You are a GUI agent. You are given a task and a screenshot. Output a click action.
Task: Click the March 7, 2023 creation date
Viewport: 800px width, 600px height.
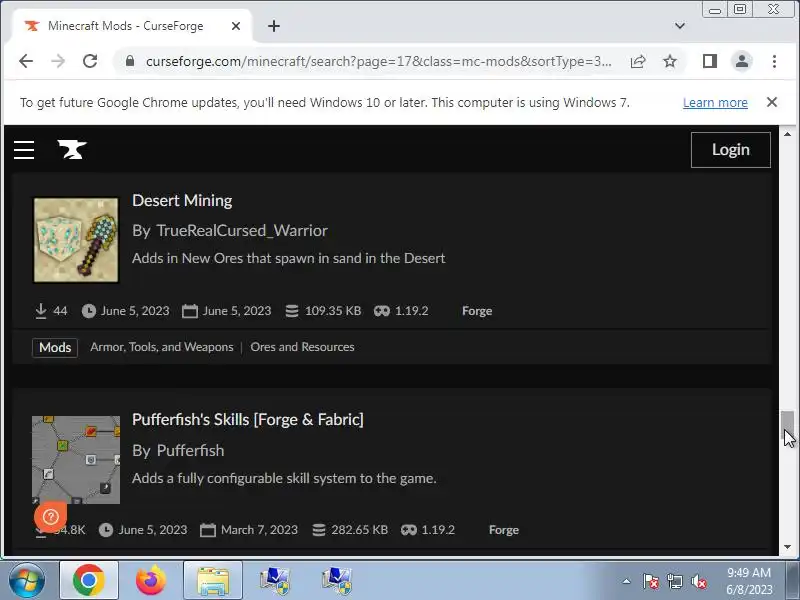coord(259,530)
